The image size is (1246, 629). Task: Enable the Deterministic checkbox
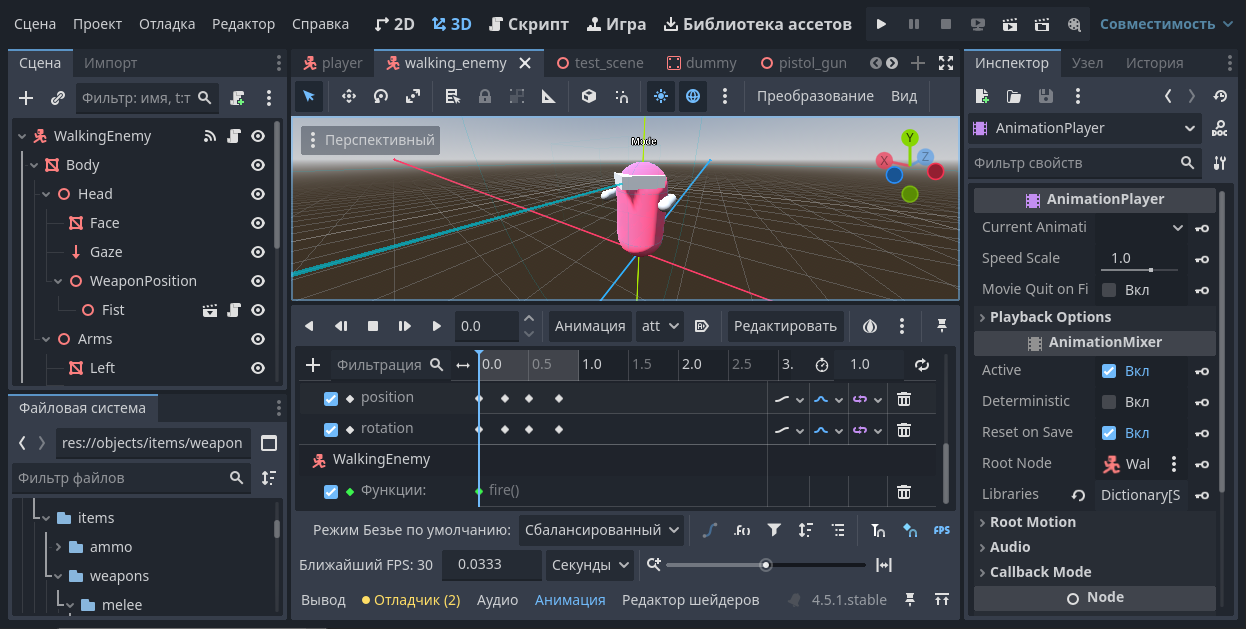[1108, 402]
